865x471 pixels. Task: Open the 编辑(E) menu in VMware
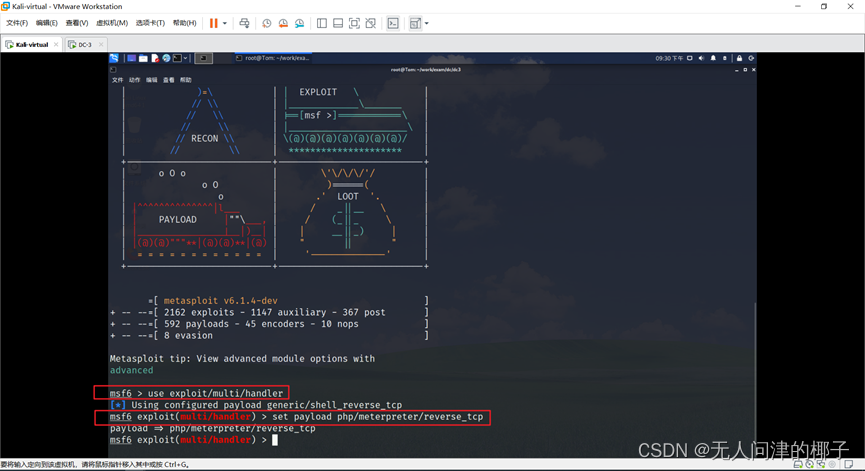46,23
